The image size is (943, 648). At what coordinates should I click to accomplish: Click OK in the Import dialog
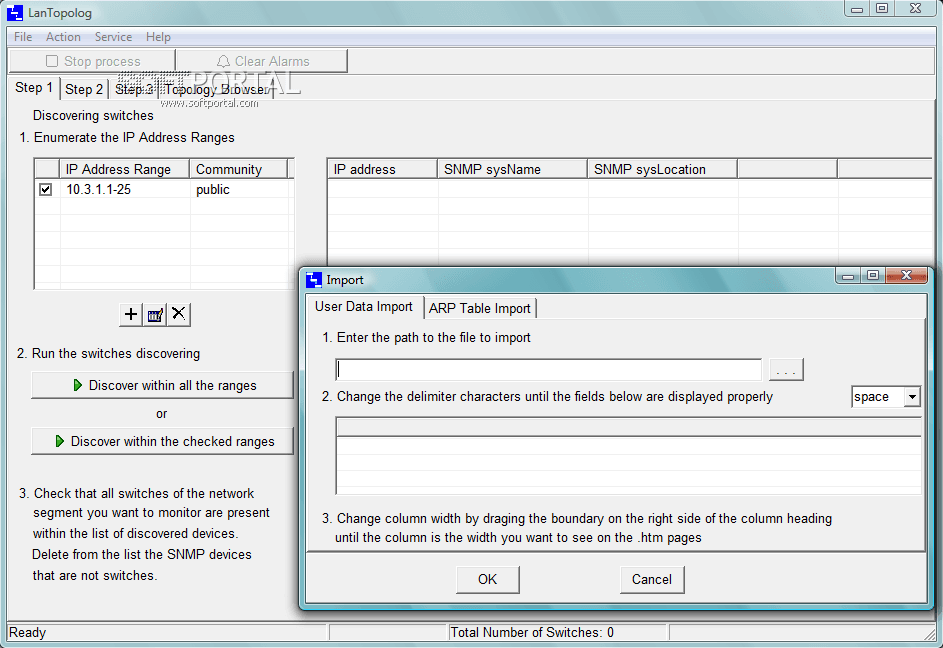click(487, 579)
